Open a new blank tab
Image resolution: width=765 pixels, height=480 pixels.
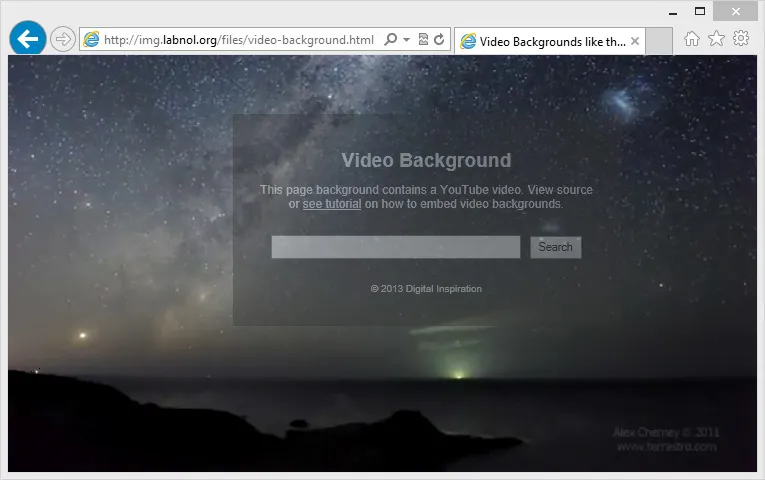pyautogui.click(x=659, y=41)
